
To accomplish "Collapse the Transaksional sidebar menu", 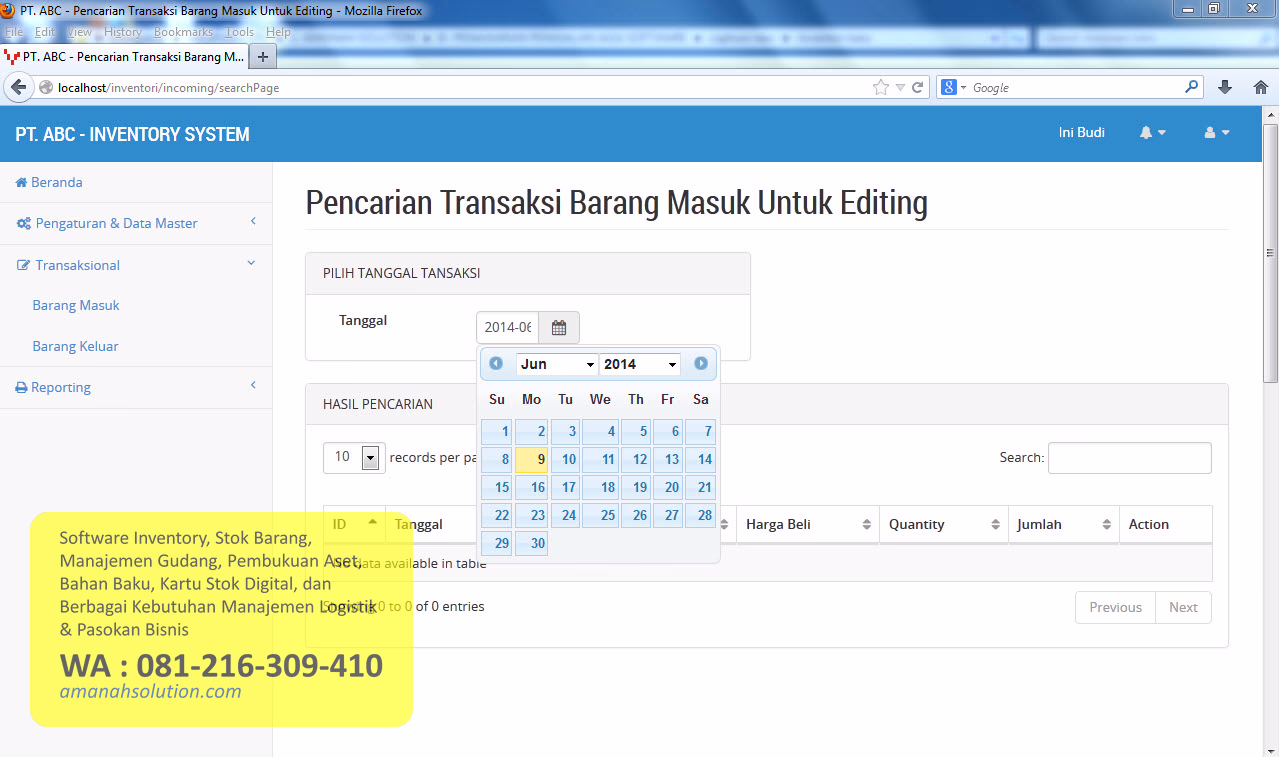I will [x=136, y=265].
